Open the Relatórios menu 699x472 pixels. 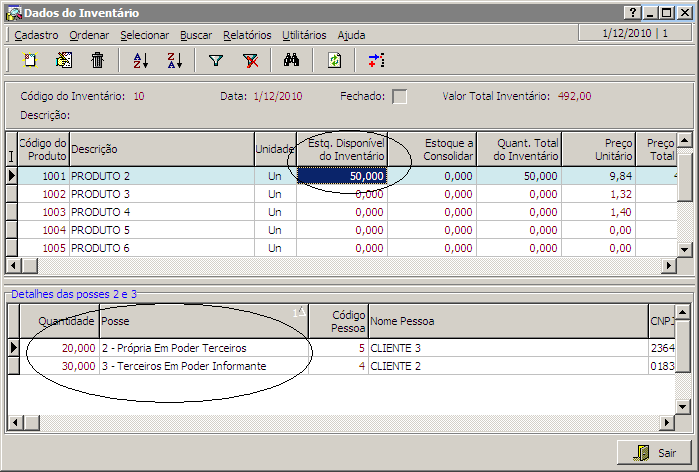pos(247,35)
